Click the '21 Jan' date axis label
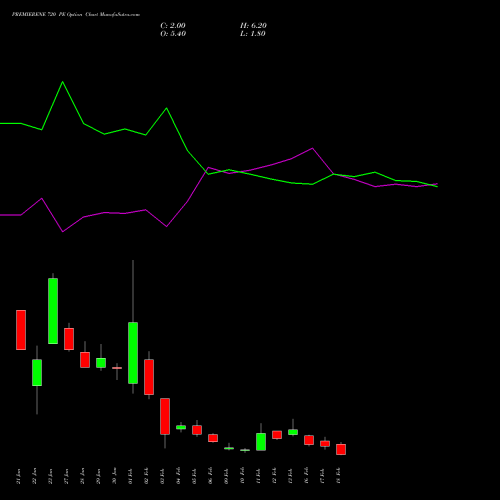The width and height of the screenshot is (500, 500). coord(19,476)
